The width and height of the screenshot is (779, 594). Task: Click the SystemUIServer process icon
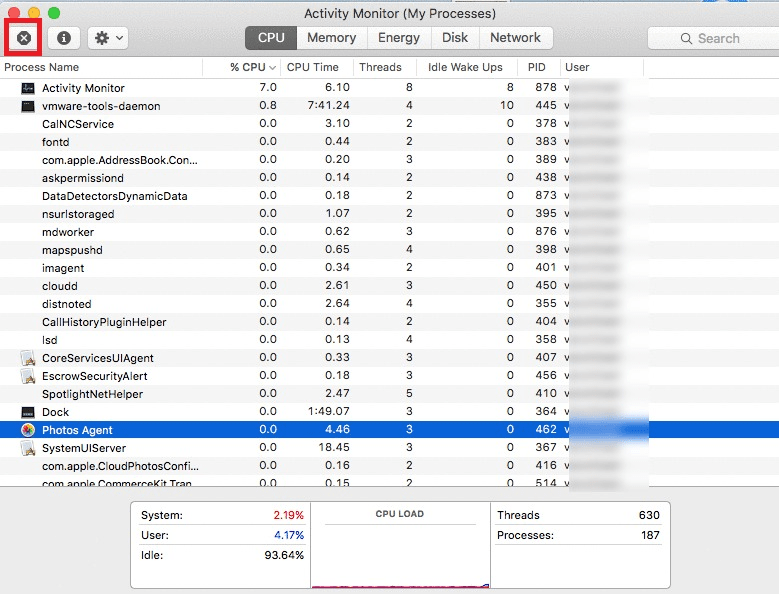tap(28, 448)
